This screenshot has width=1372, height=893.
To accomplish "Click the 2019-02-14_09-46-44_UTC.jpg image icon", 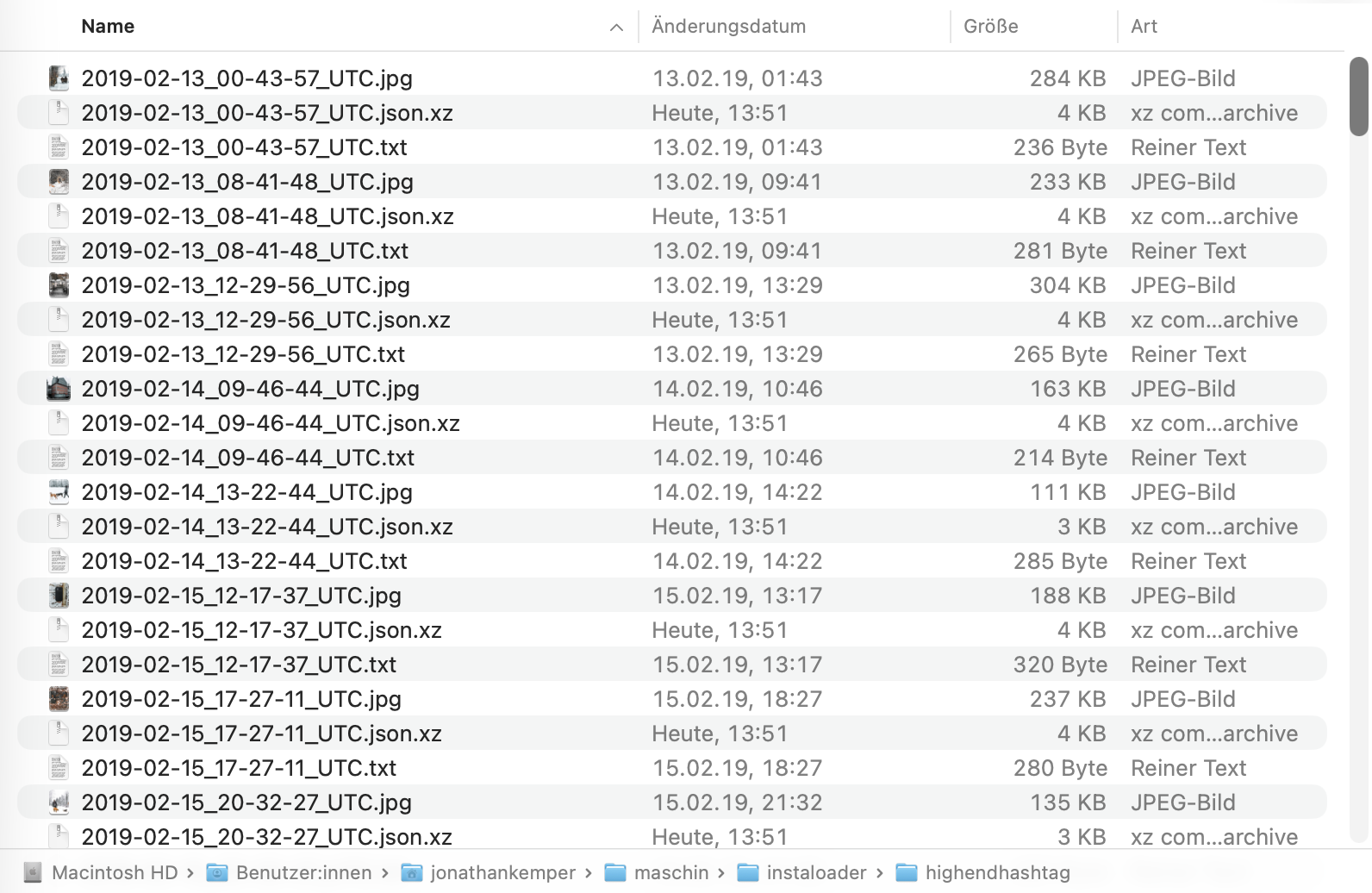I will tap(59, 389).
